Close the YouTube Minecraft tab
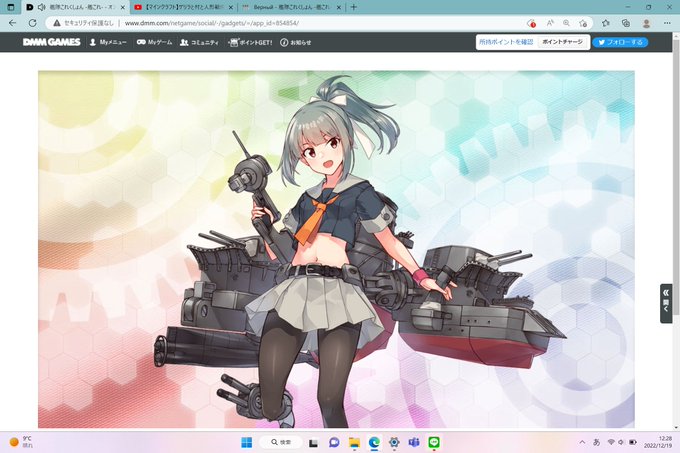Image resolution: width=680 pixels, height=453 pixels. pyautogui.click(x=231, y=7)
